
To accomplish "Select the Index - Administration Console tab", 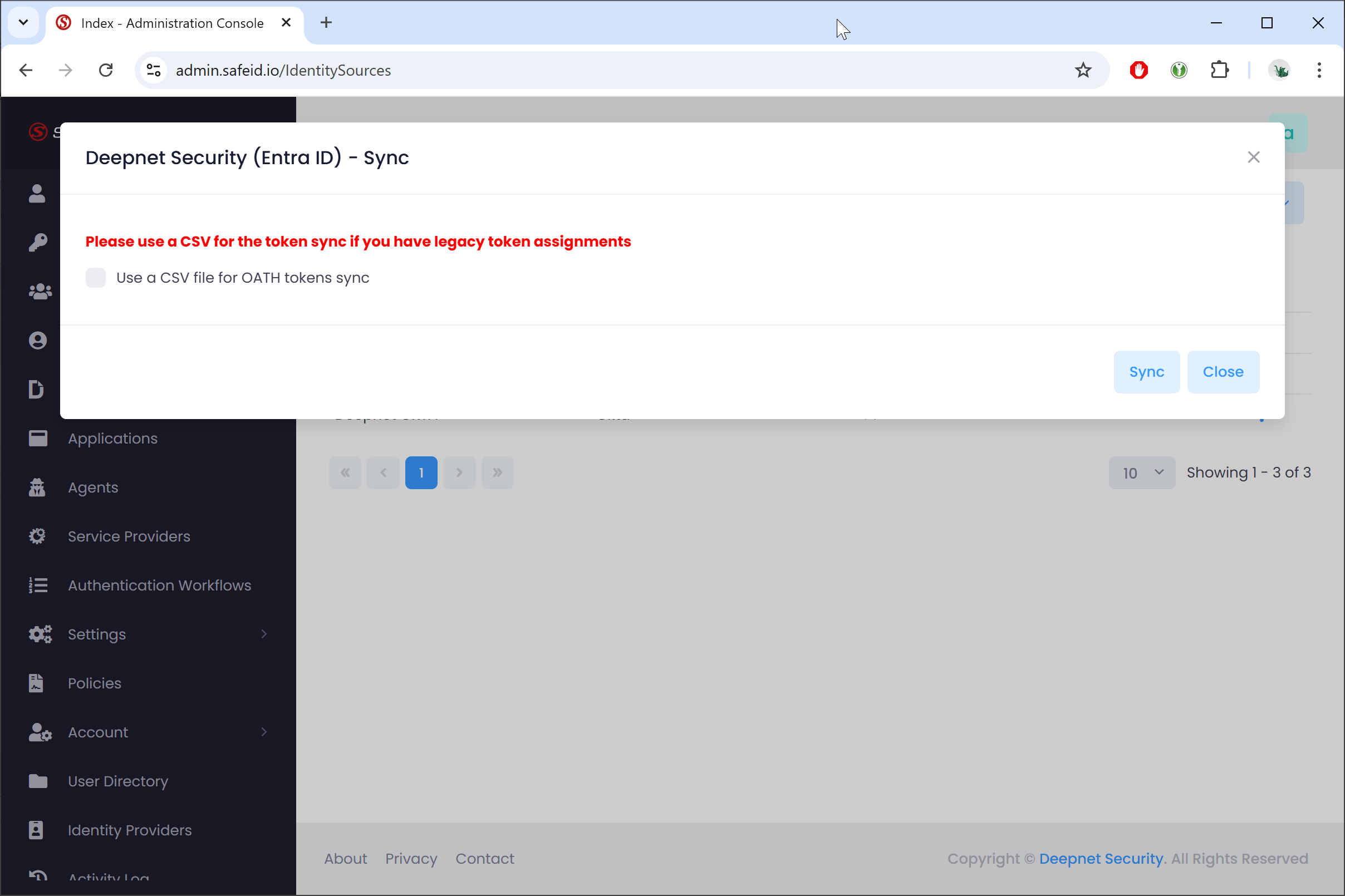I will (x=171, y=23).
